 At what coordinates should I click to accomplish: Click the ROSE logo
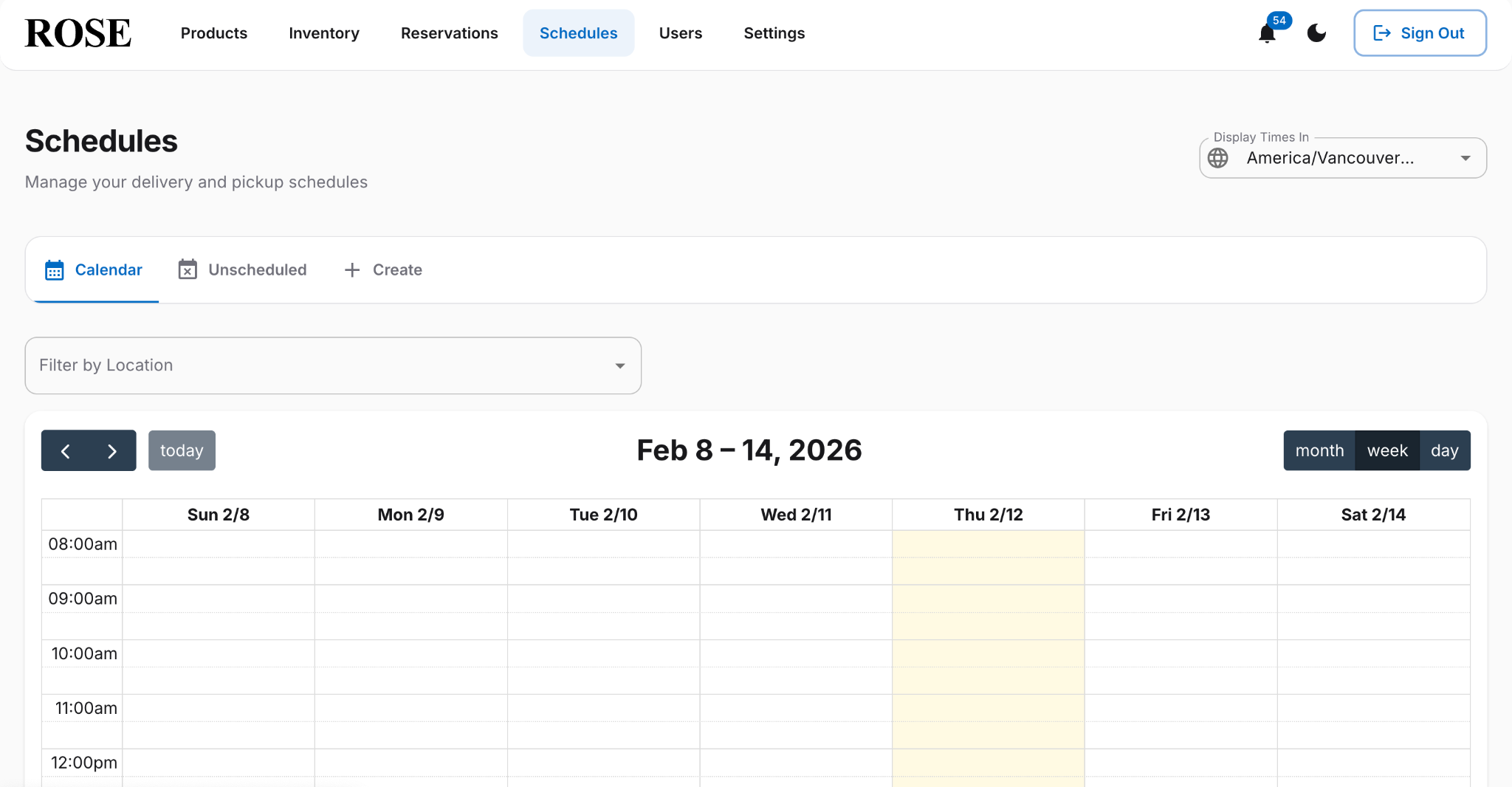[77, 32]
